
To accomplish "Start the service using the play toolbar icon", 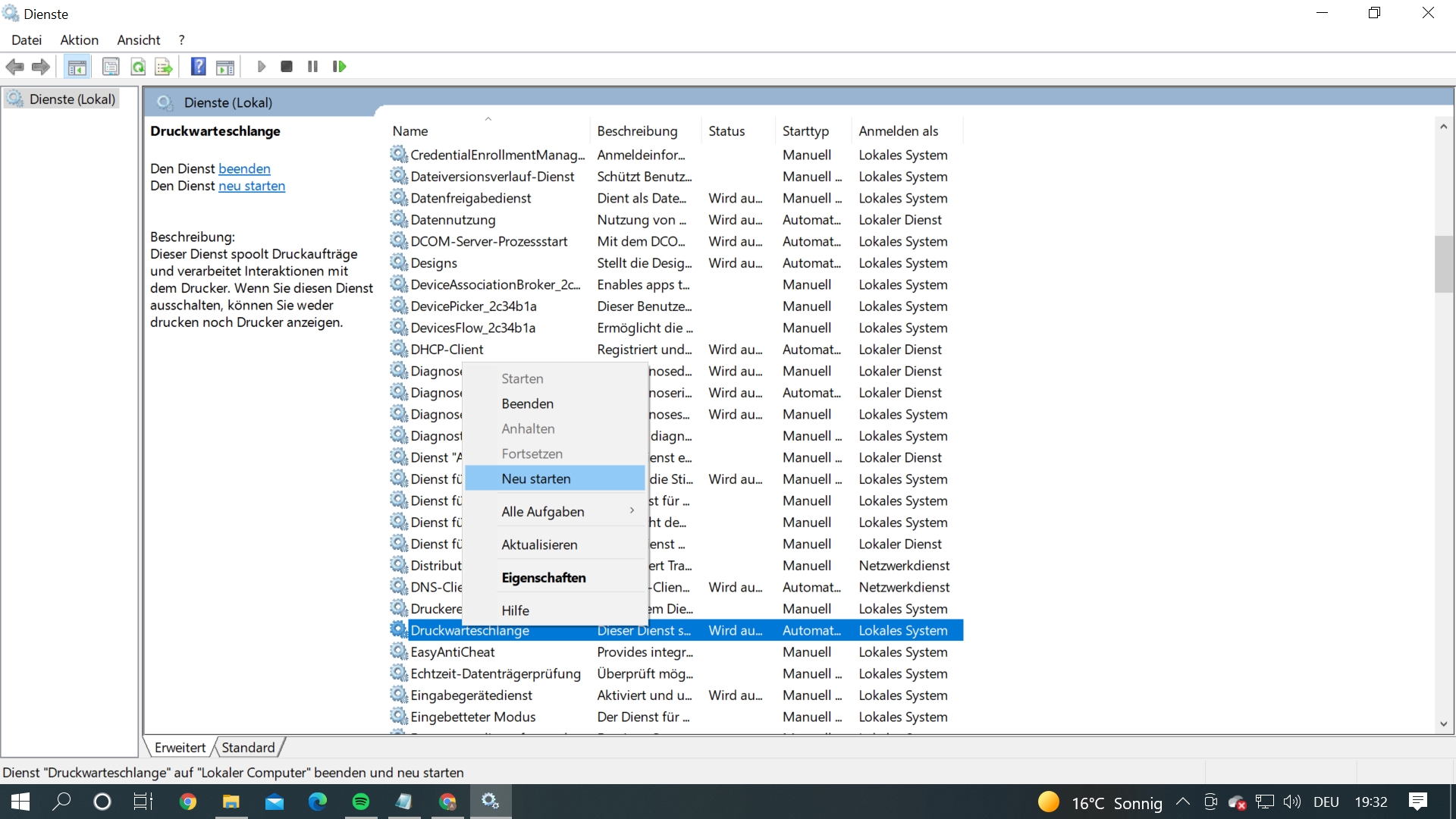I will click(x=262, y=67).
